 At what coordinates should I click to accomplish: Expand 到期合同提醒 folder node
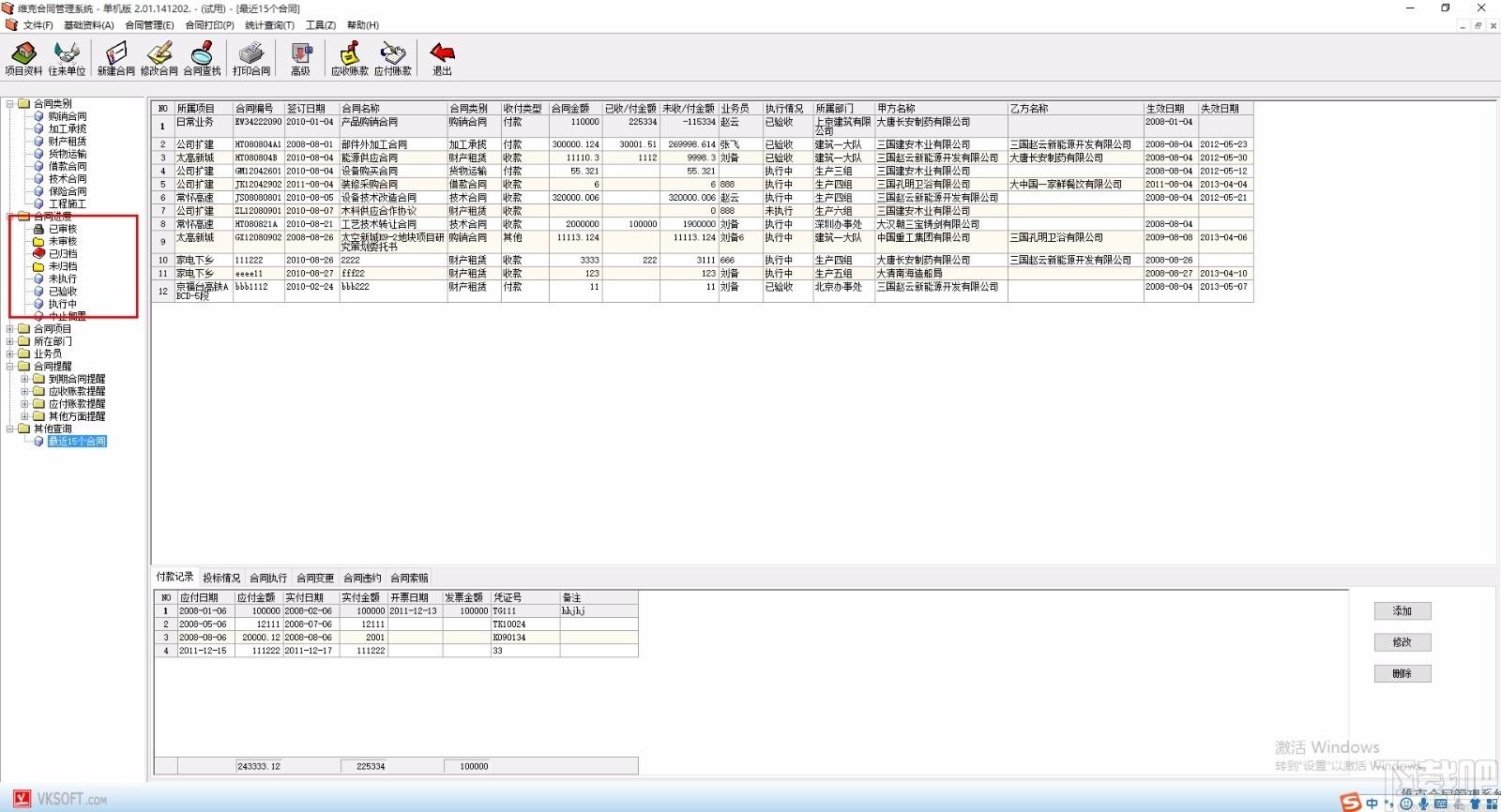(x=25, y=379)
